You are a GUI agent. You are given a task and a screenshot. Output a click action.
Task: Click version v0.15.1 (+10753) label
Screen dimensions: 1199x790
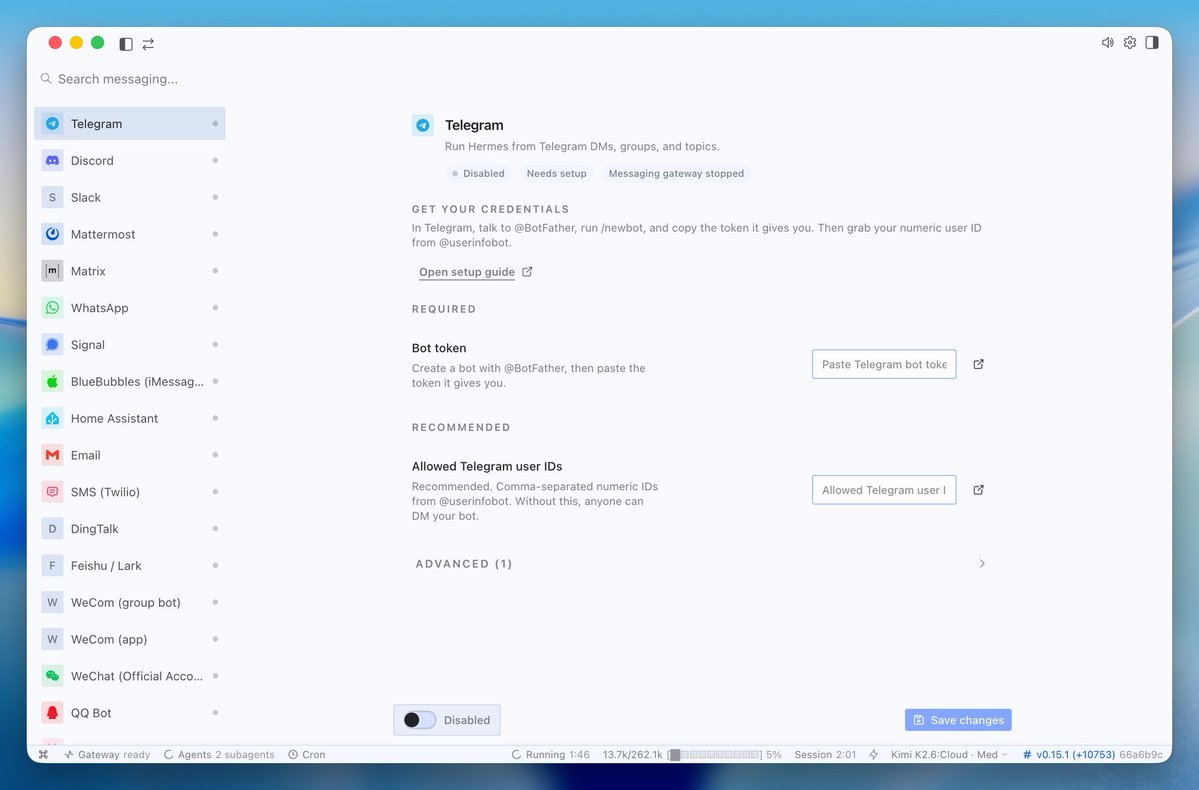pos(1069,754)
